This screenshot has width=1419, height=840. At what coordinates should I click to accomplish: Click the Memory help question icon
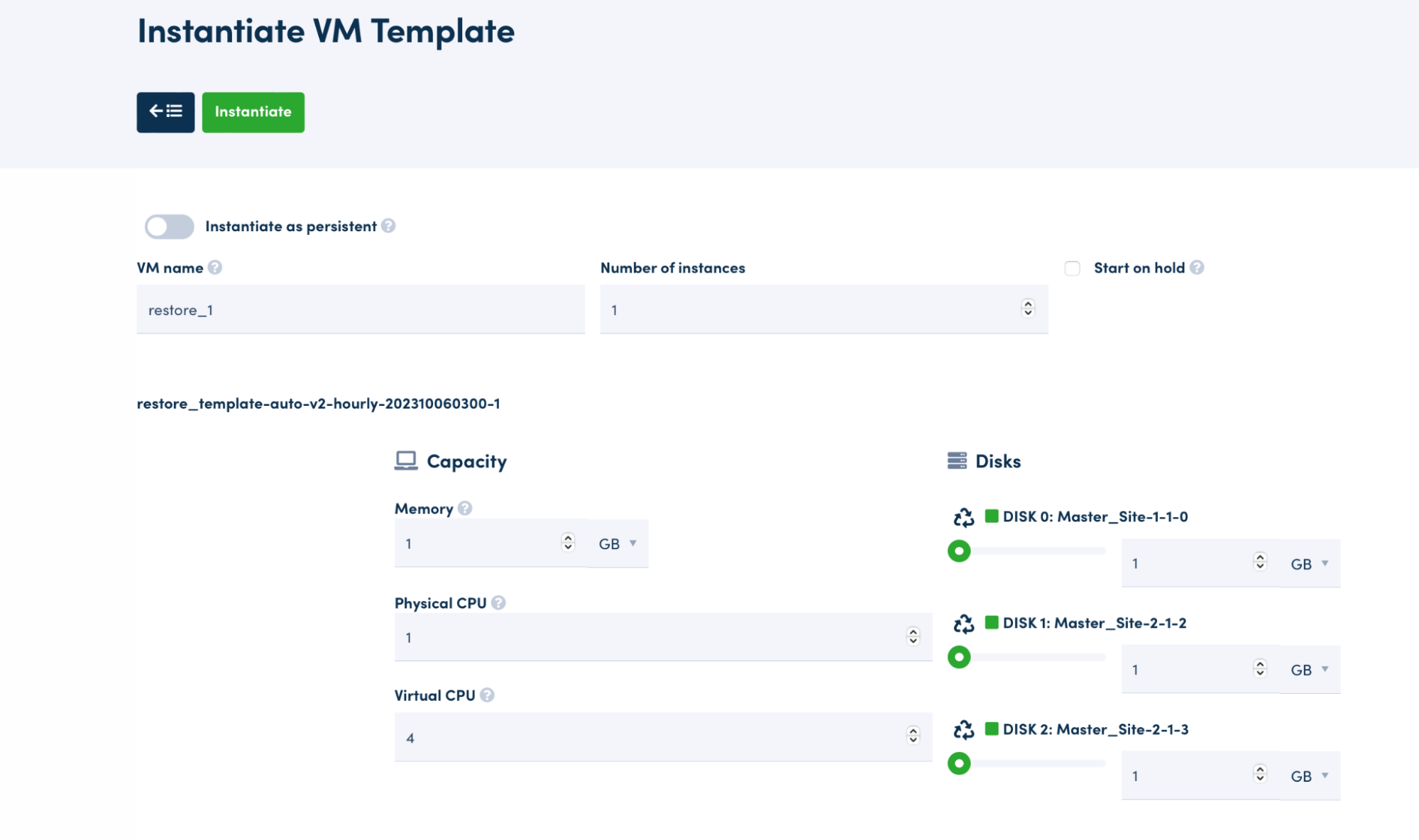[x=465, y=508]
